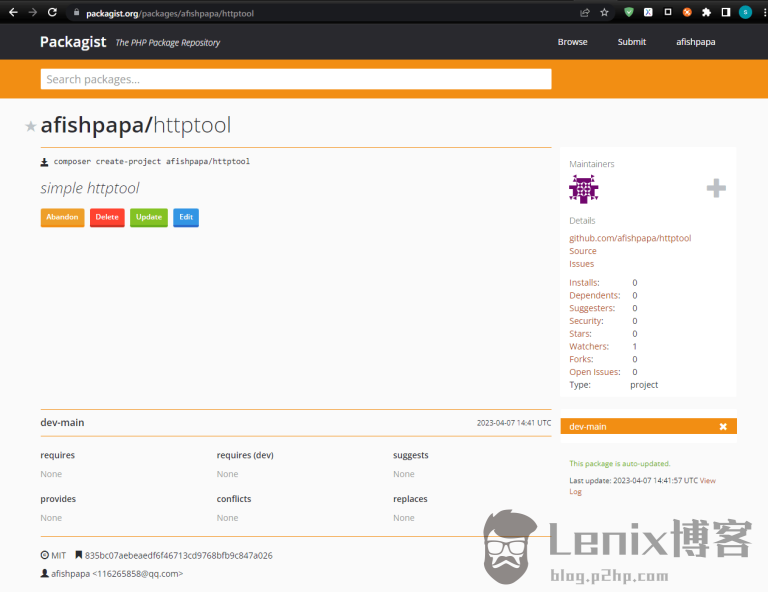The height and width of the screenshot is (592, 768).
Task: Open the Submit page in navigation
Action: tap(631, 42)
